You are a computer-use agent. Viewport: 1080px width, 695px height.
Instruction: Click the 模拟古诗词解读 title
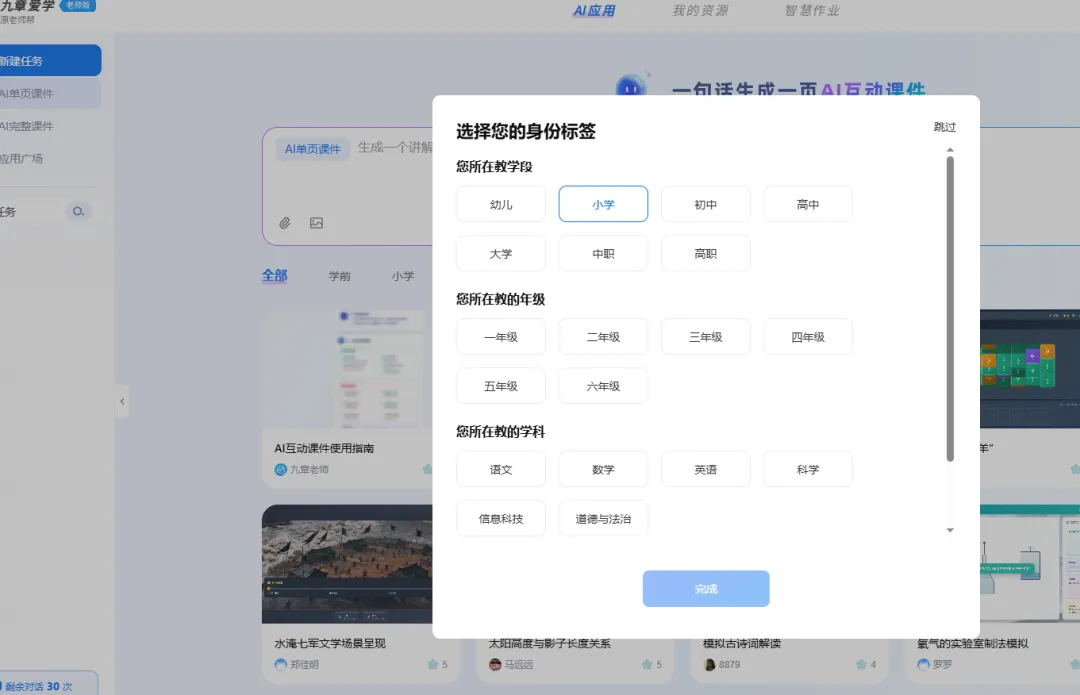(x=742, y=643)
